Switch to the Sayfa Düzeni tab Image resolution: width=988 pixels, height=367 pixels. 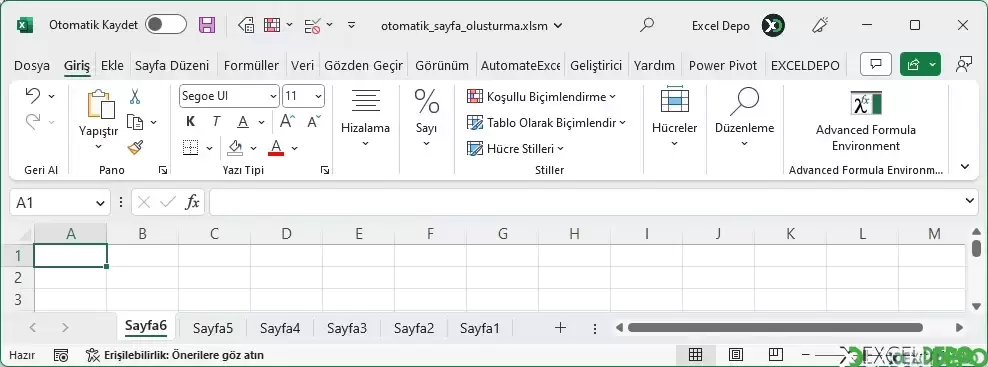[x=172, y=66]
